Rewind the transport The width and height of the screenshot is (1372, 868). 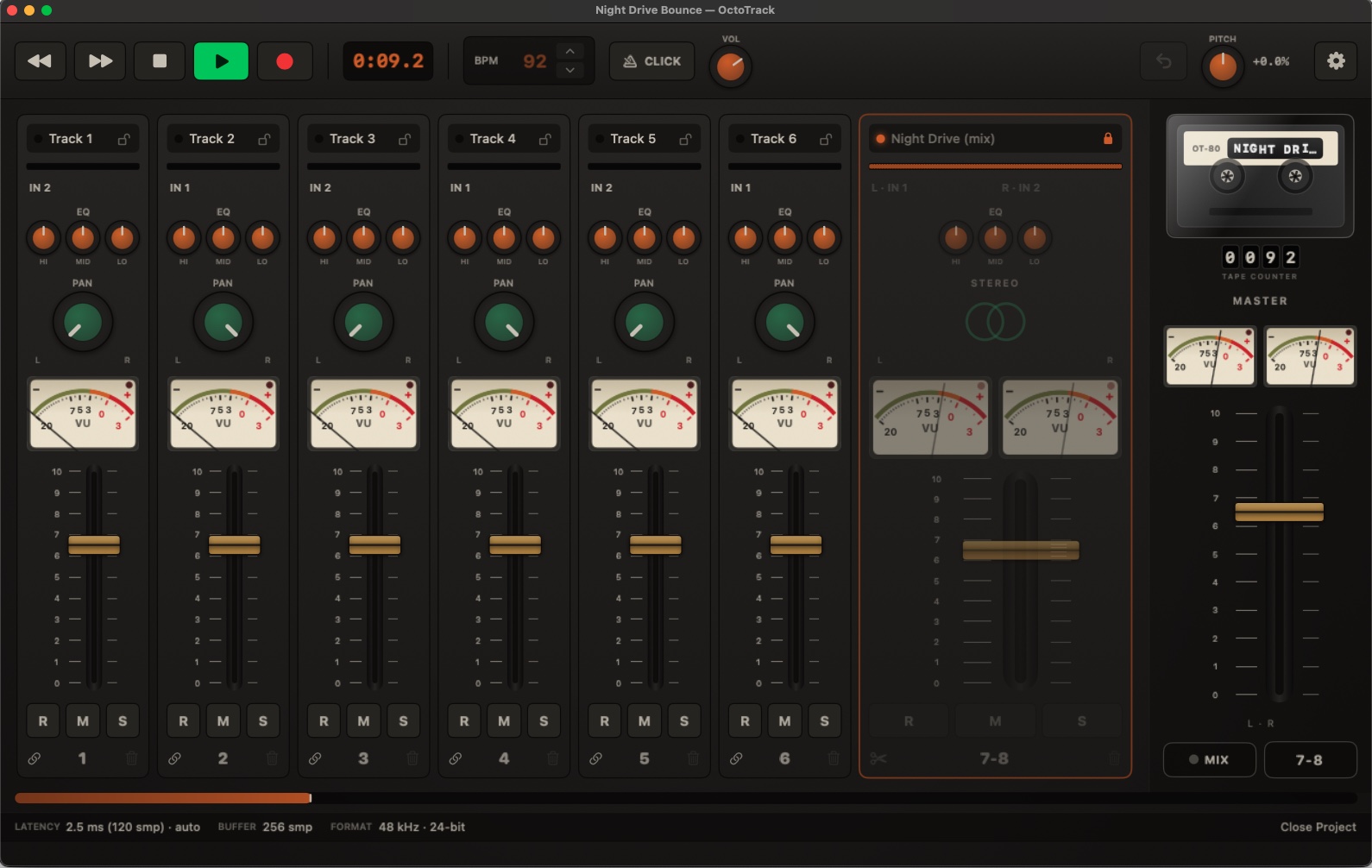point(40,61)
